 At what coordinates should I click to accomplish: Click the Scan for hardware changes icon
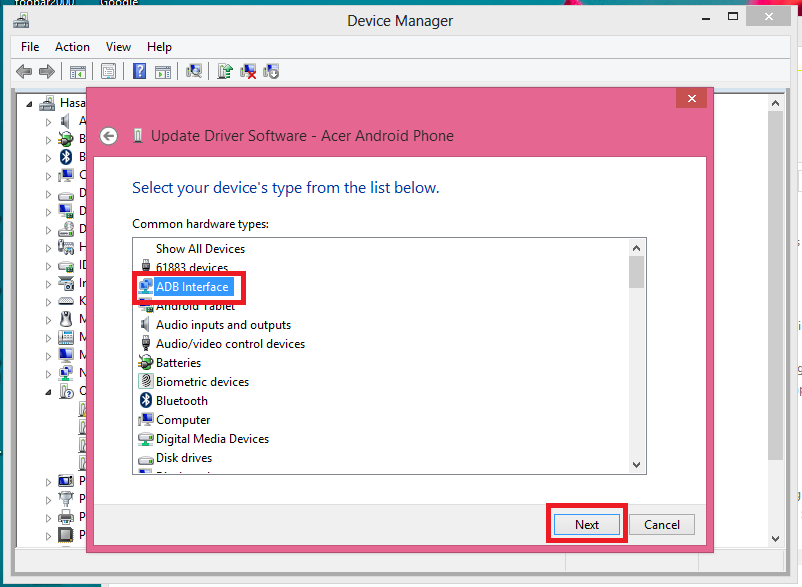tap(195, 71)
